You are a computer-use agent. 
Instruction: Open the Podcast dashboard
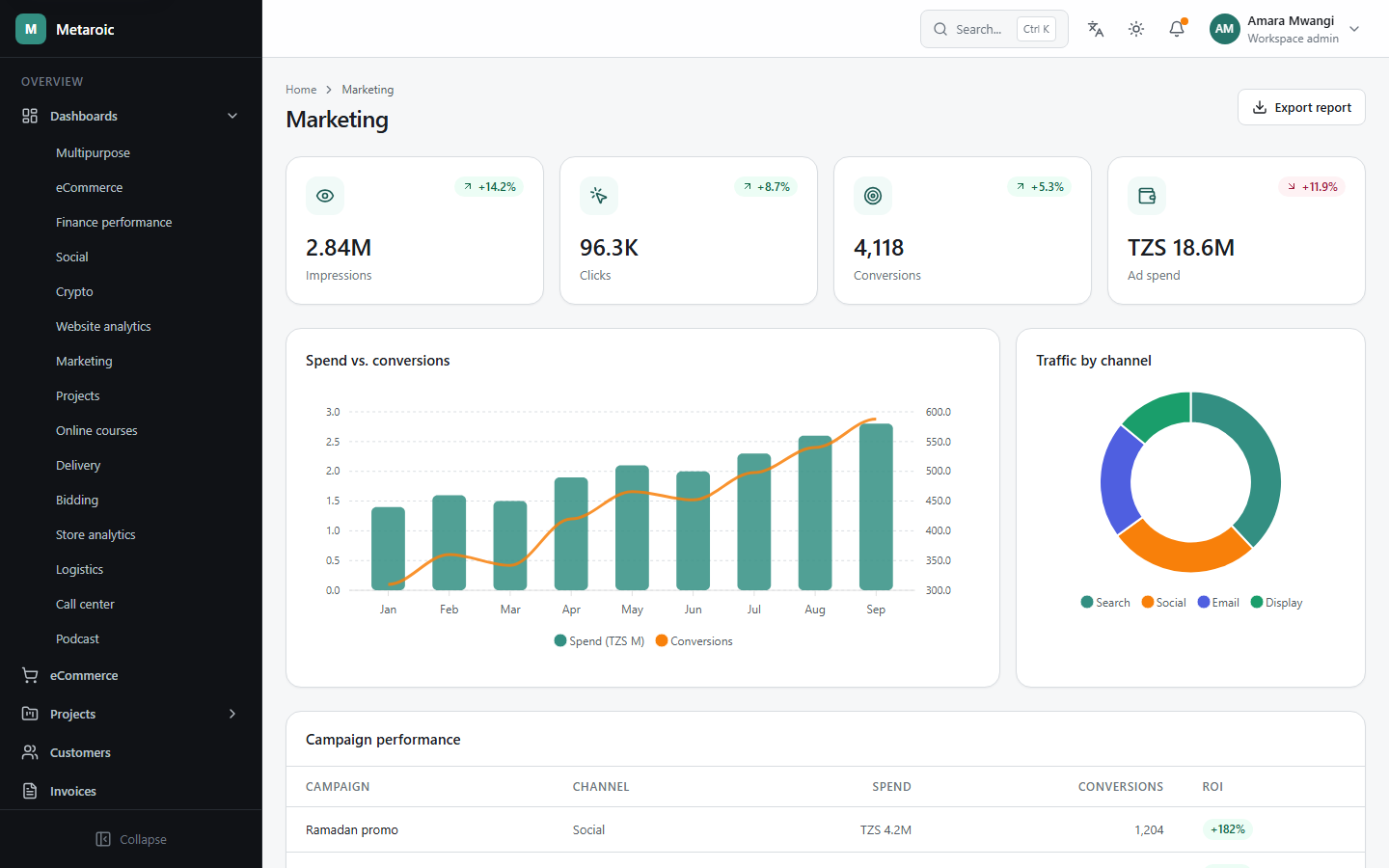coord(77,638)
